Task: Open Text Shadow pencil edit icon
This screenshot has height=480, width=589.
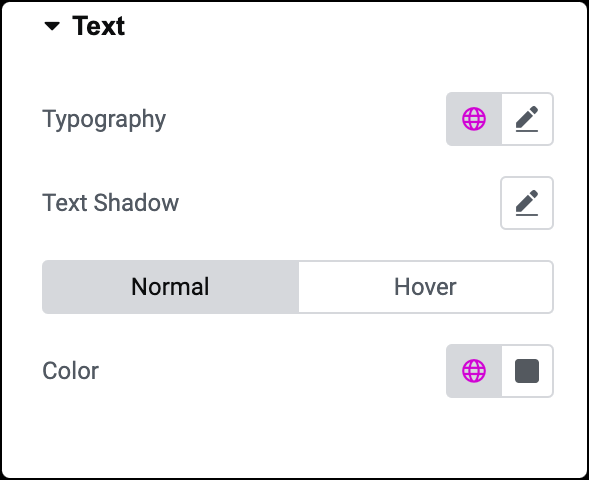Action: pos(527,203)
